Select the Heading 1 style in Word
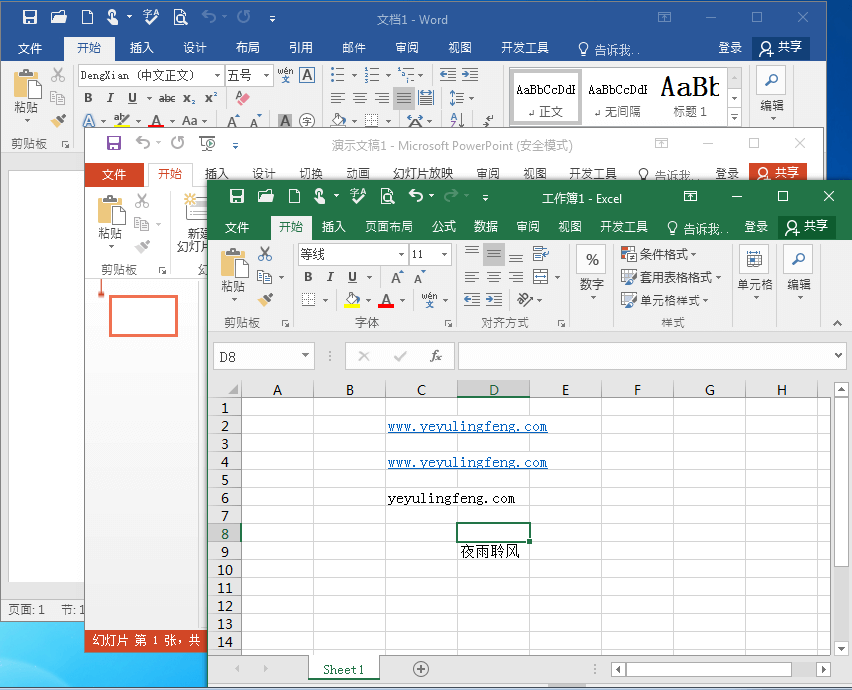The image size is (852, 690). click(x=690, y=95)
